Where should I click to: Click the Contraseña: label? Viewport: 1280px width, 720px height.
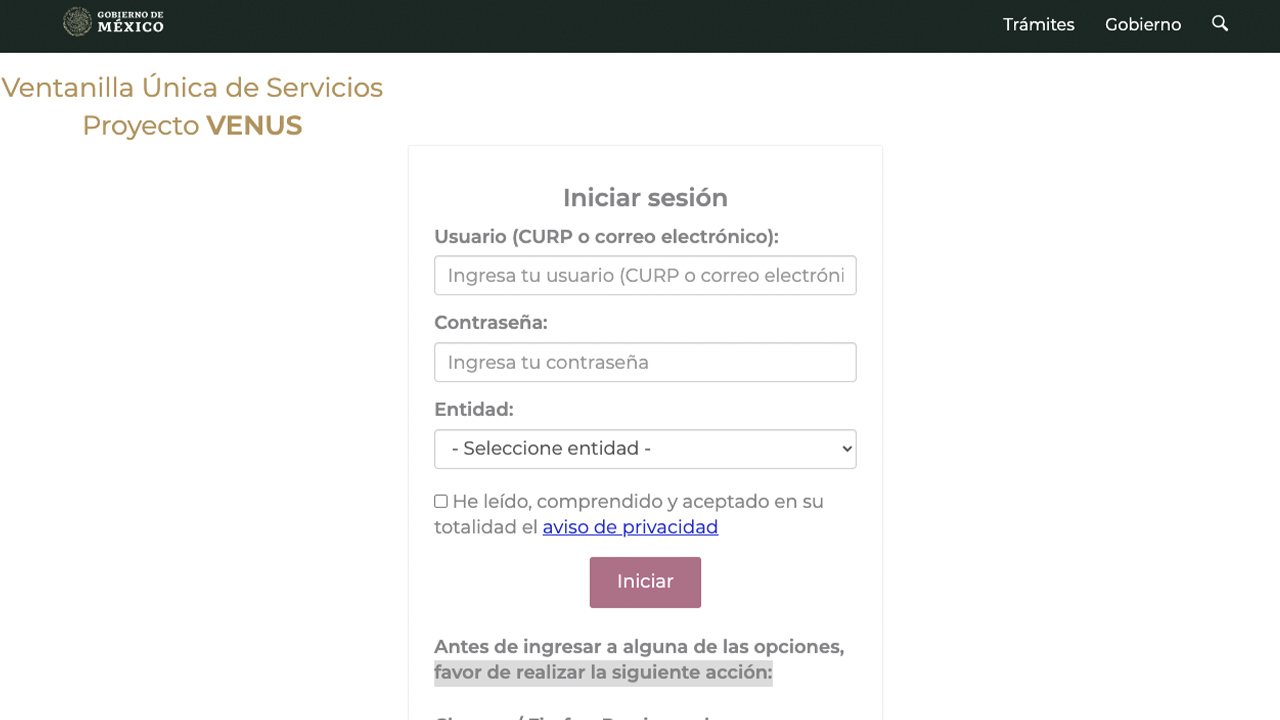(x=491, y=323)
